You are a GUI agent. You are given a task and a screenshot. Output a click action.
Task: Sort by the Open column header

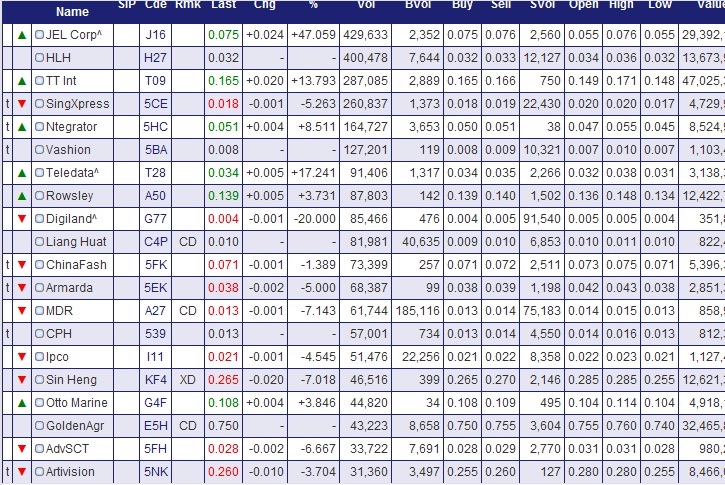584,5
